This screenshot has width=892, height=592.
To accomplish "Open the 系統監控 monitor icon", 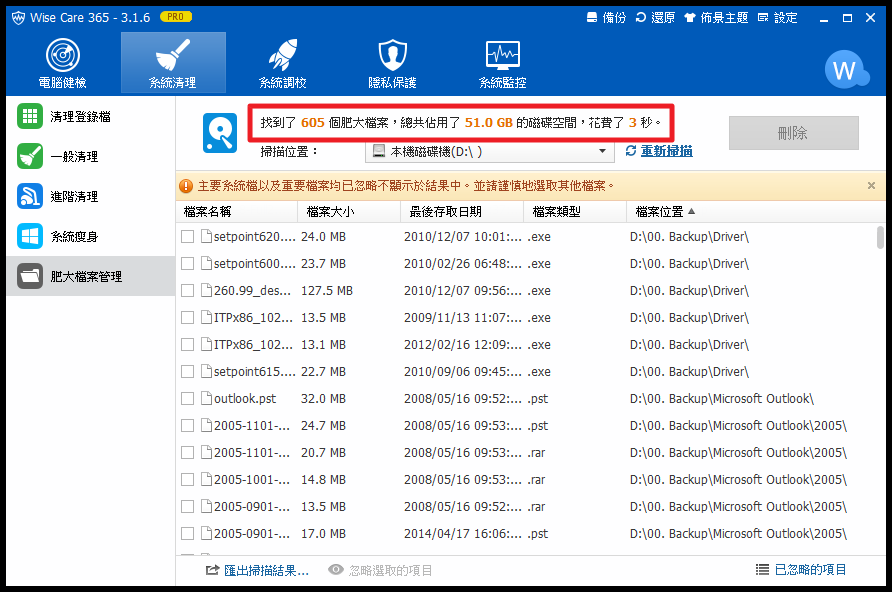I will coord(502,55).
